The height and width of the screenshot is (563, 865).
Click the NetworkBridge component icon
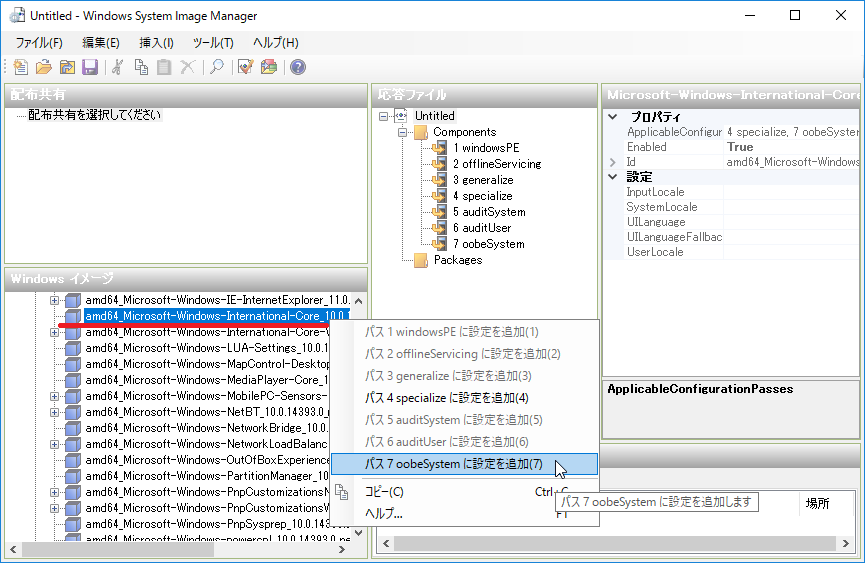click(x=73, y=428)
